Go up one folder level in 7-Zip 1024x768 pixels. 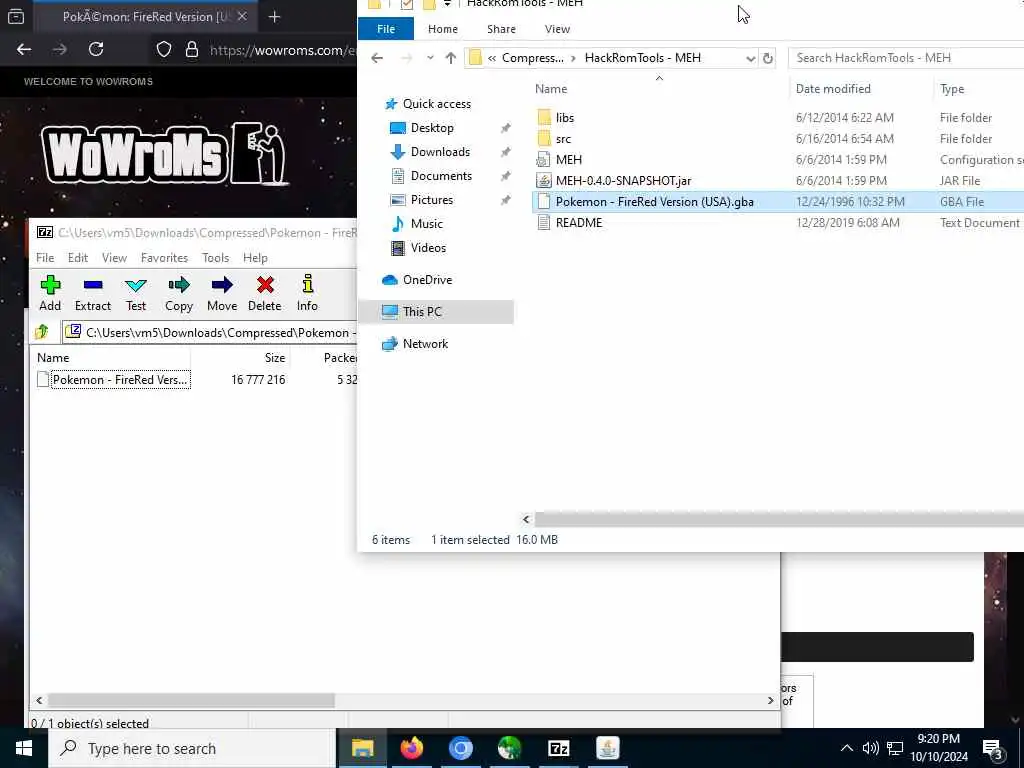(42, 332)
